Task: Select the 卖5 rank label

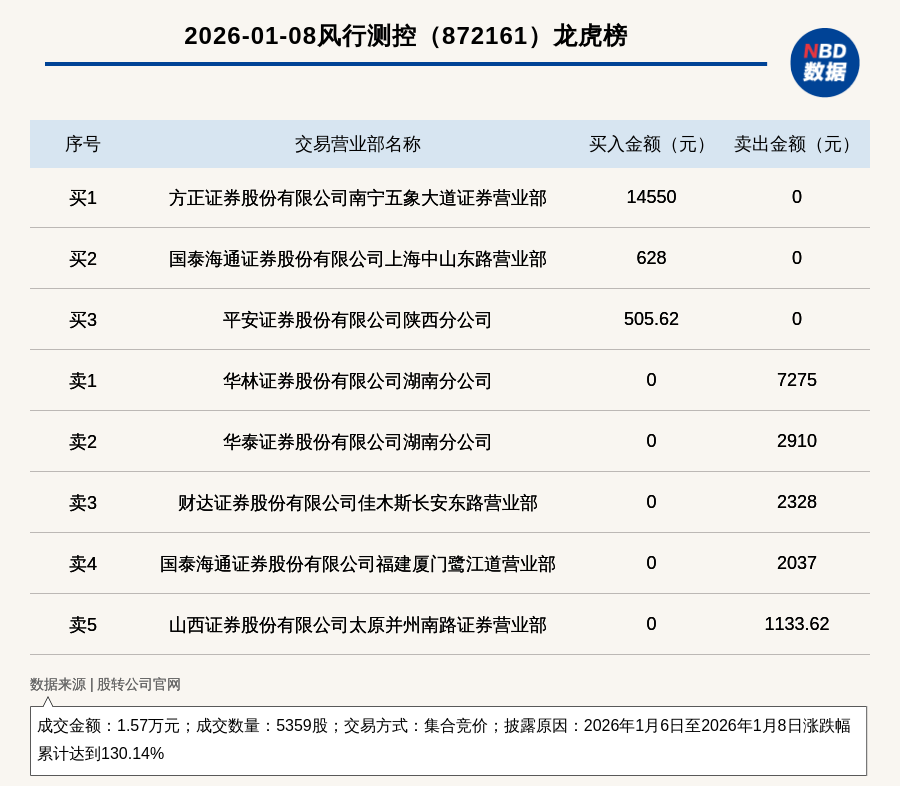Action: point(83,625)
